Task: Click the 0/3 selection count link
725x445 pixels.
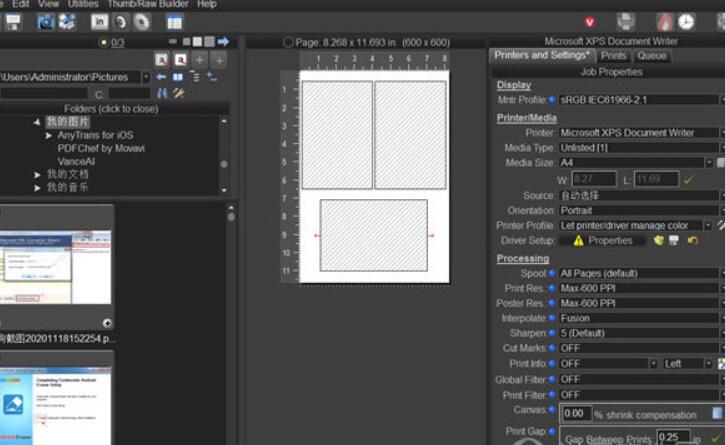Action: point(117,43)
